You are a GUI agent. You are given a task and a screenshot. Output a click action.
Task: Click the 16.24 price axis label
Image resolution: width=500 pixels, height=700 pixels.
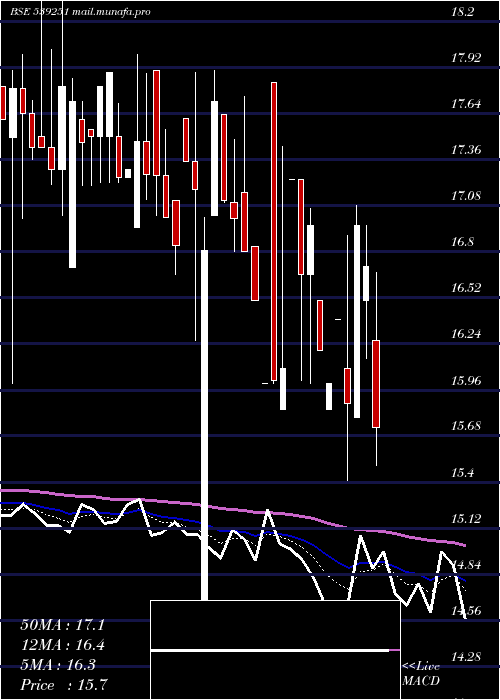(467, 334)
